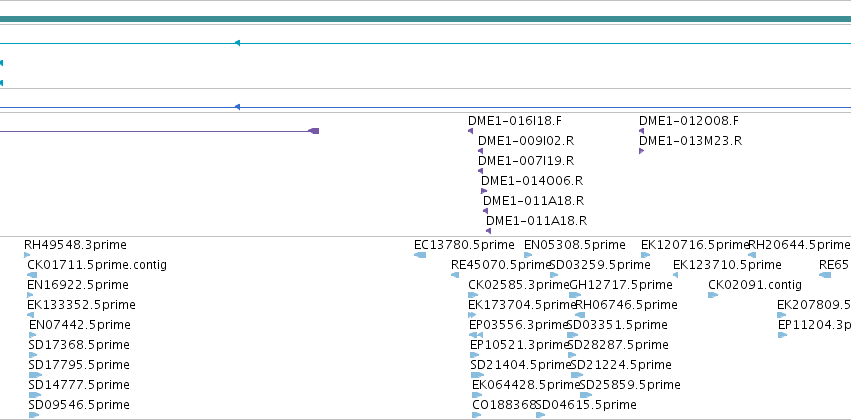Select the SD09546.5prime label
Viewport: 851px width, 420px height.
click(79, 405)
